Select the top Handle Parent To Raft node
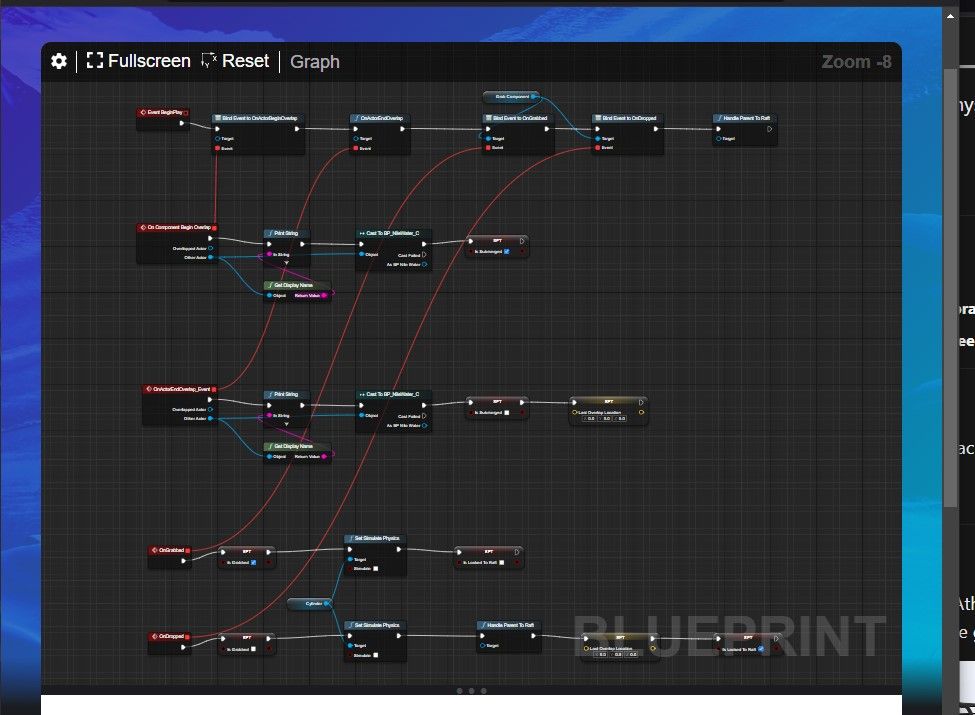Screen dimensions: 975x715 [x=744, y=129]
